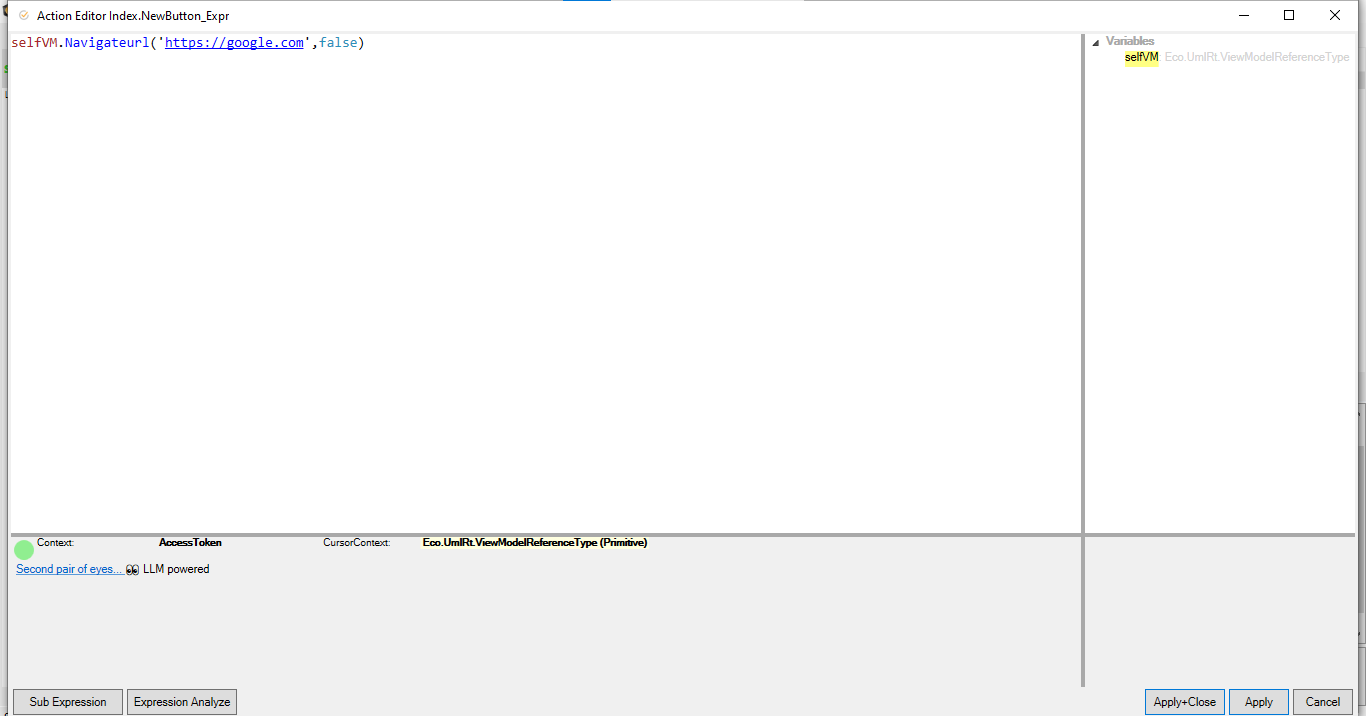The height and width of the screenshot is (716, 1366).
Task: Click the false argument in the expression
Action: point(338,43)
